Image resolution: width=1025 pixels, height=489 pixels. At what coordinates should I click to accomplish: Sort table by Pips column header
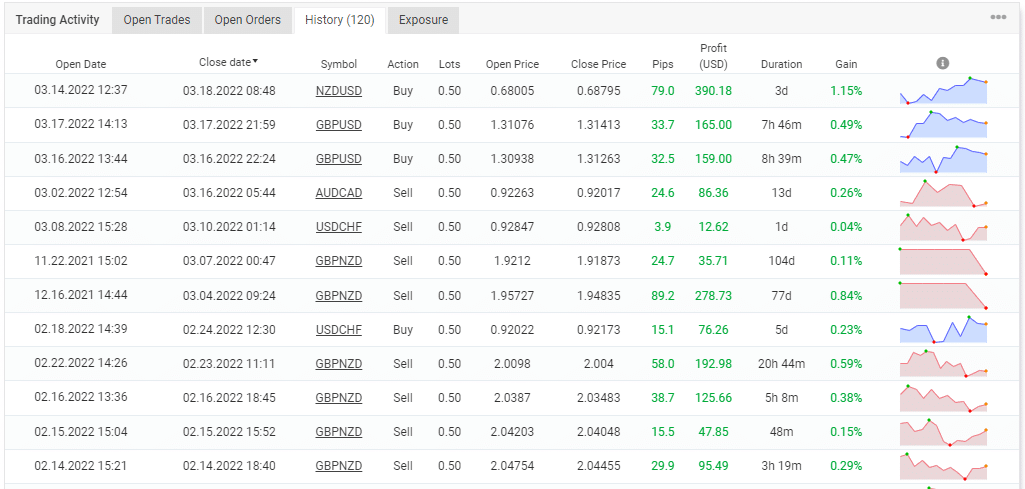pos(662,64)
